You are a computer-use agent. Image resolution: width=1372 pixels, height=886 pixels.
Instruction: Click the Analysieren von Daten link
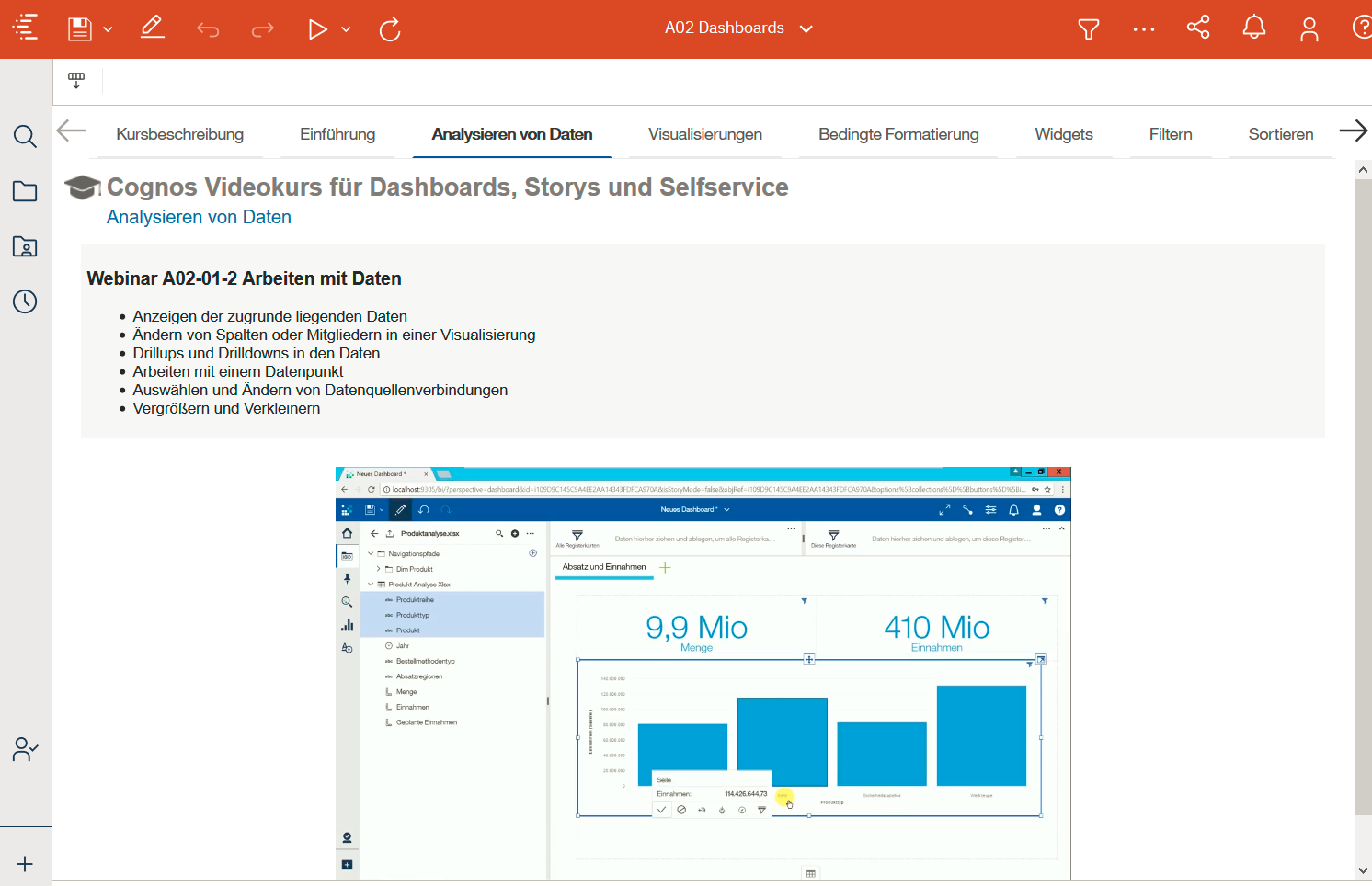199,217
